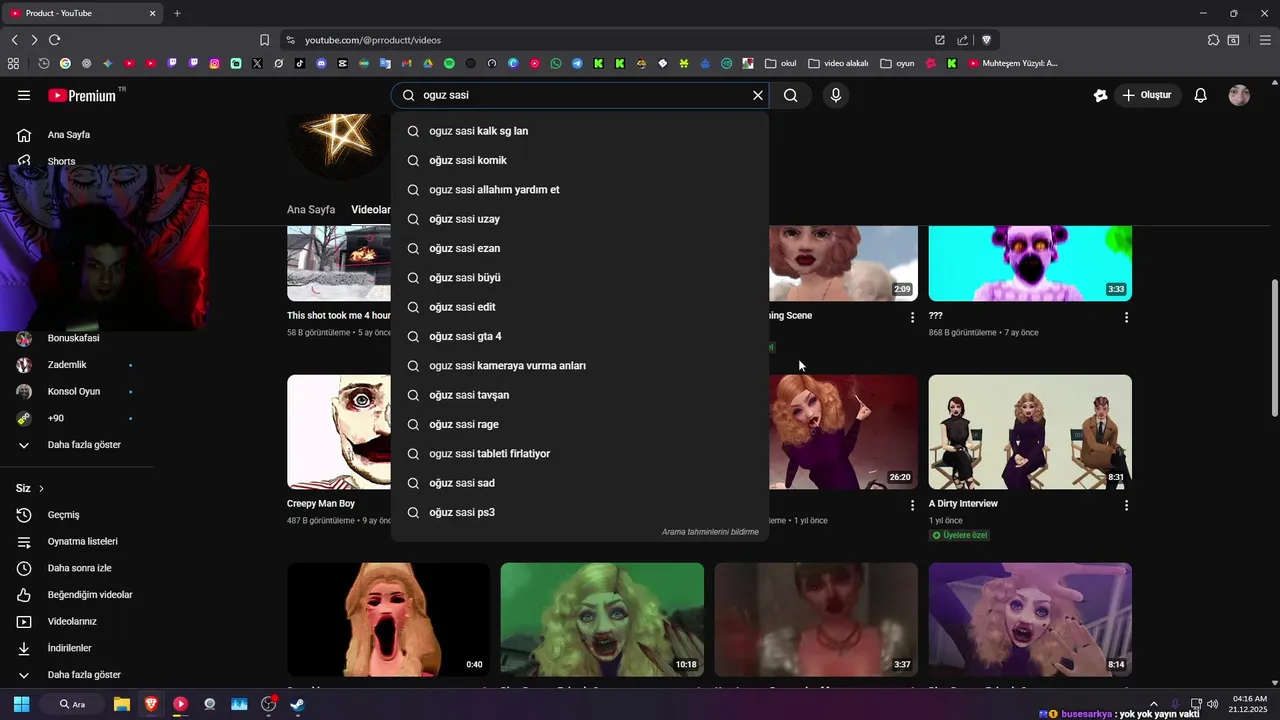Image resolution: width=1280 pixels, height=720 pixels.
Task: Select suggestion 'oğuz sasi edit'
Action: [x=580, y=307]
